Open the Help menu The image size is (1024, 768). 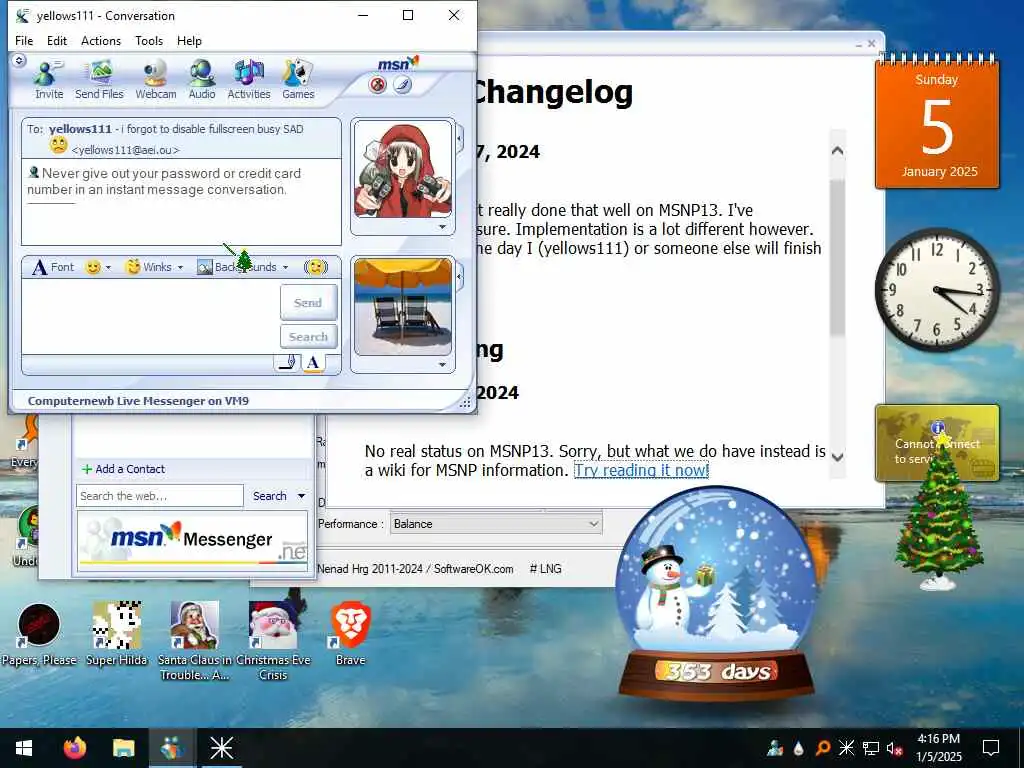tap(189, 40)
